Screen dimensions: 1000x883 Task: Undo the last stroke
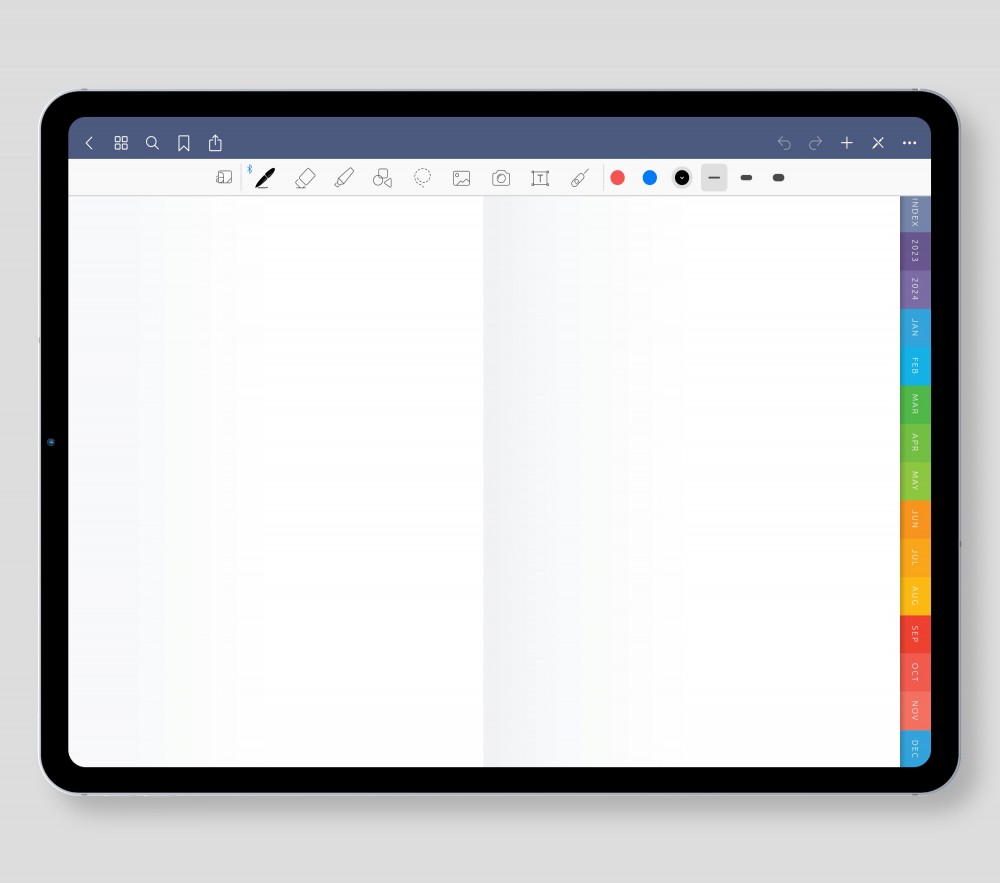(x=784, y=143)
